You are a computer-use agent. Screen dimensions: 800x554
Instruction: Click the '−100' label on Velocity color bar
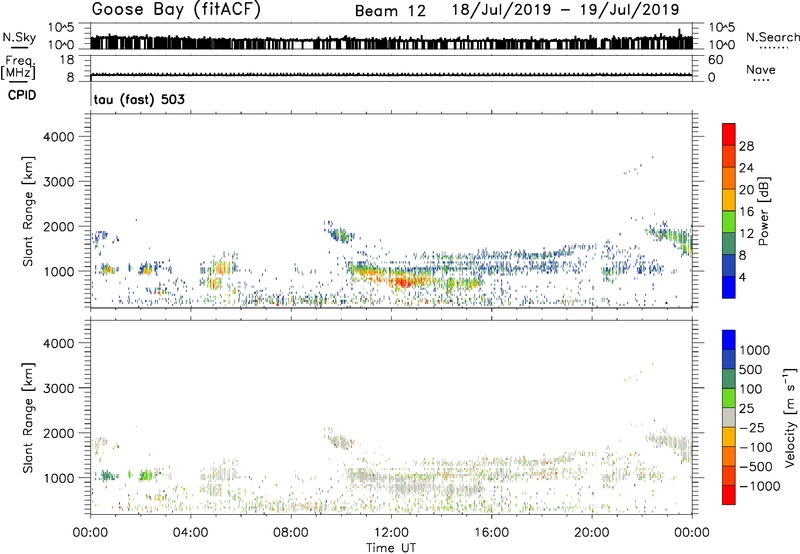(756, 447)
